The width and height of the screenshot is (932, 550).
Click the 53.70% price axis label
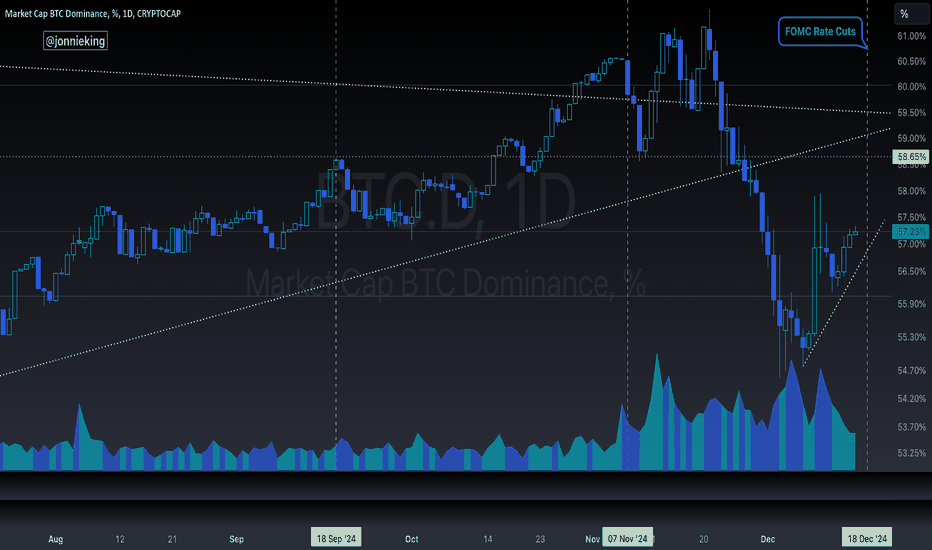[x=911, y=427]
